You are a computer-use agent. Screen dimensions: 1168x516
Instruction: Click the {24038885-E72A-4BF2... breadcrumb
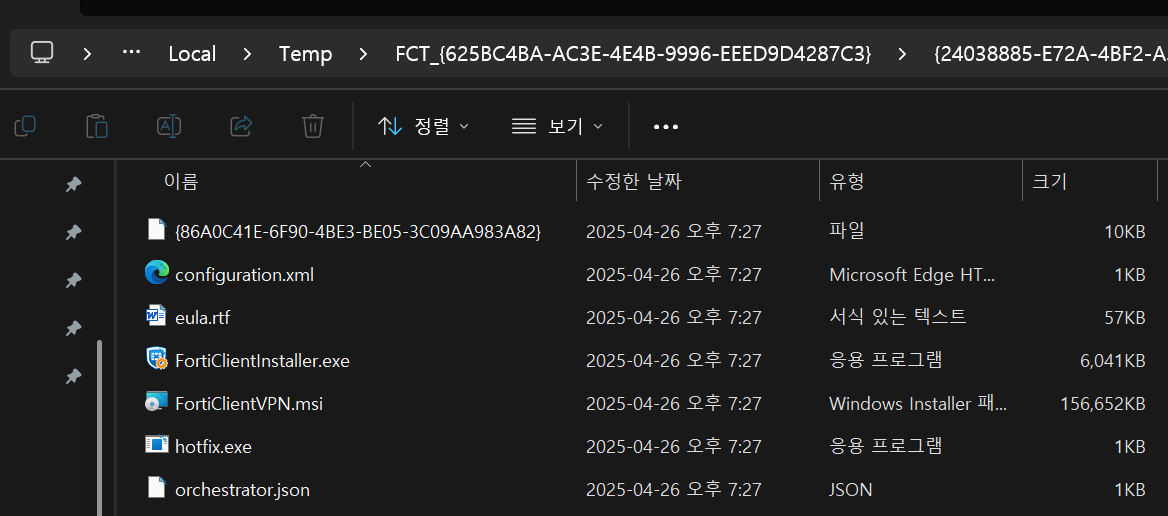tap(1050, 54)
